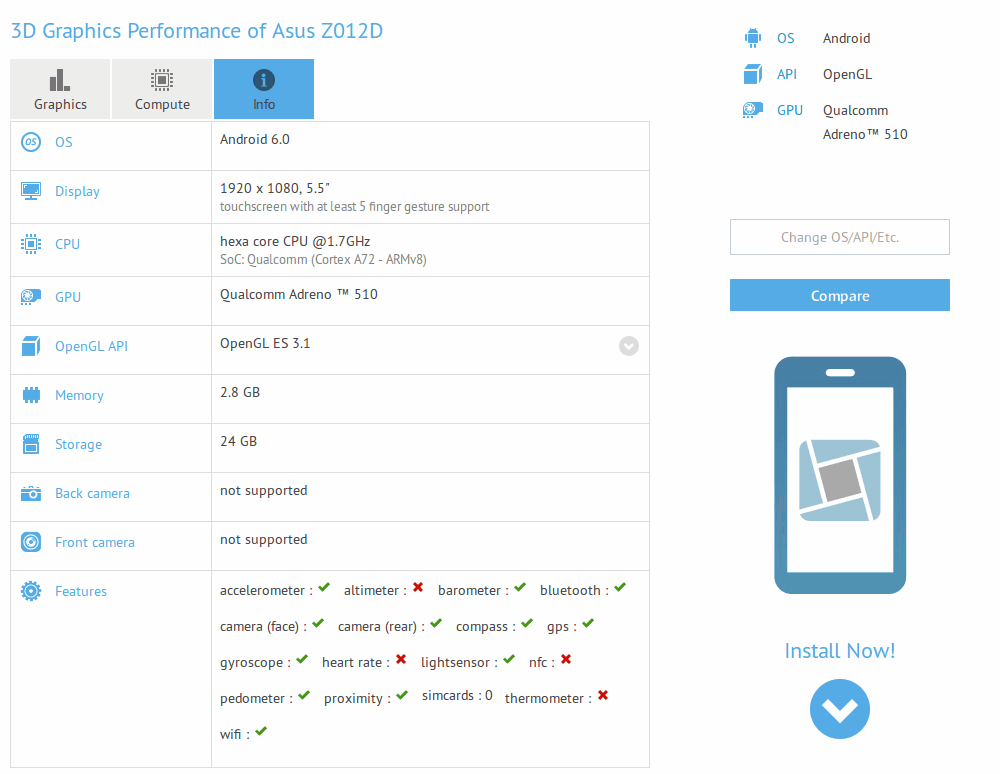Click the 'Android 6.0' value

(x=254, y=140)
